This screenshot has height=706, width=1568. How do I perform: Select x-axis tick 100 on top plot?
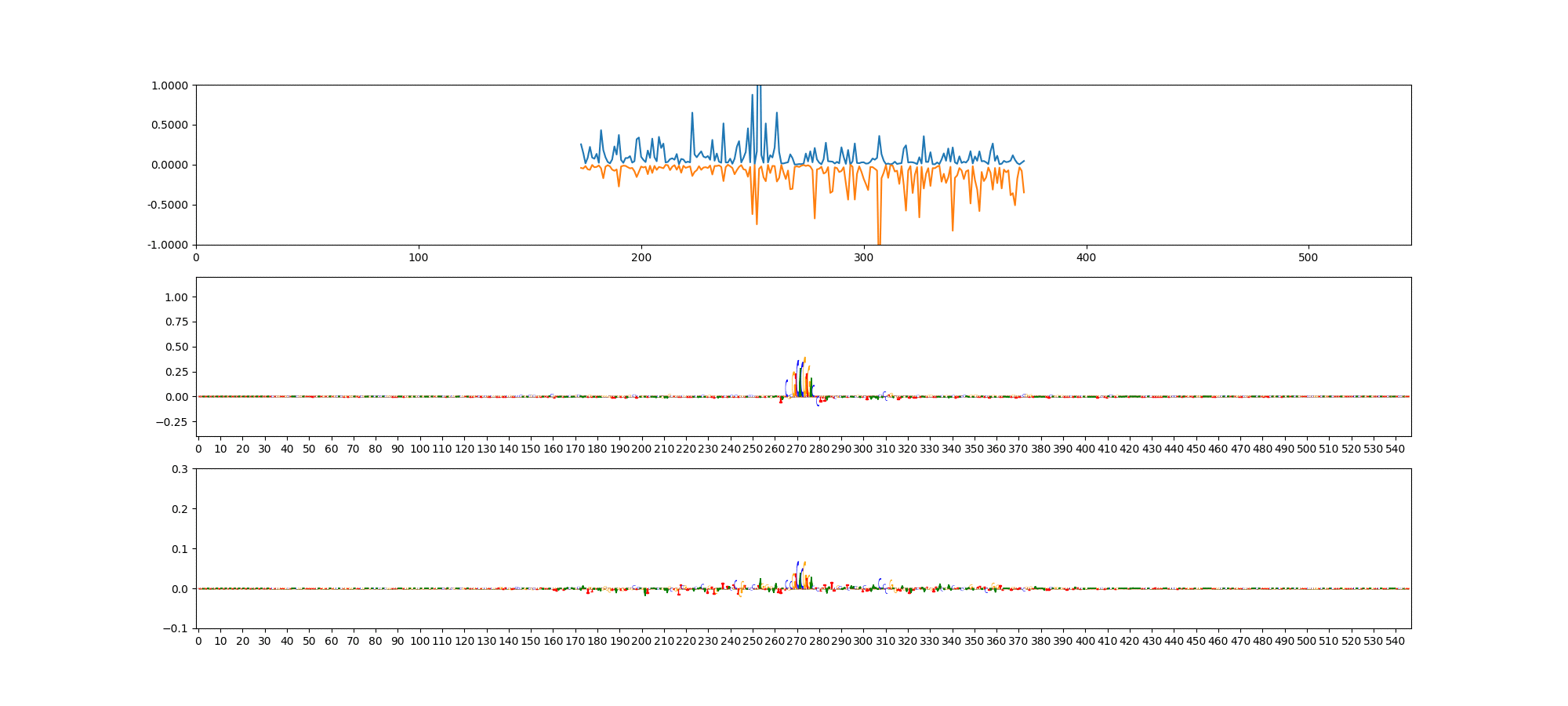(x=419, y=257)
